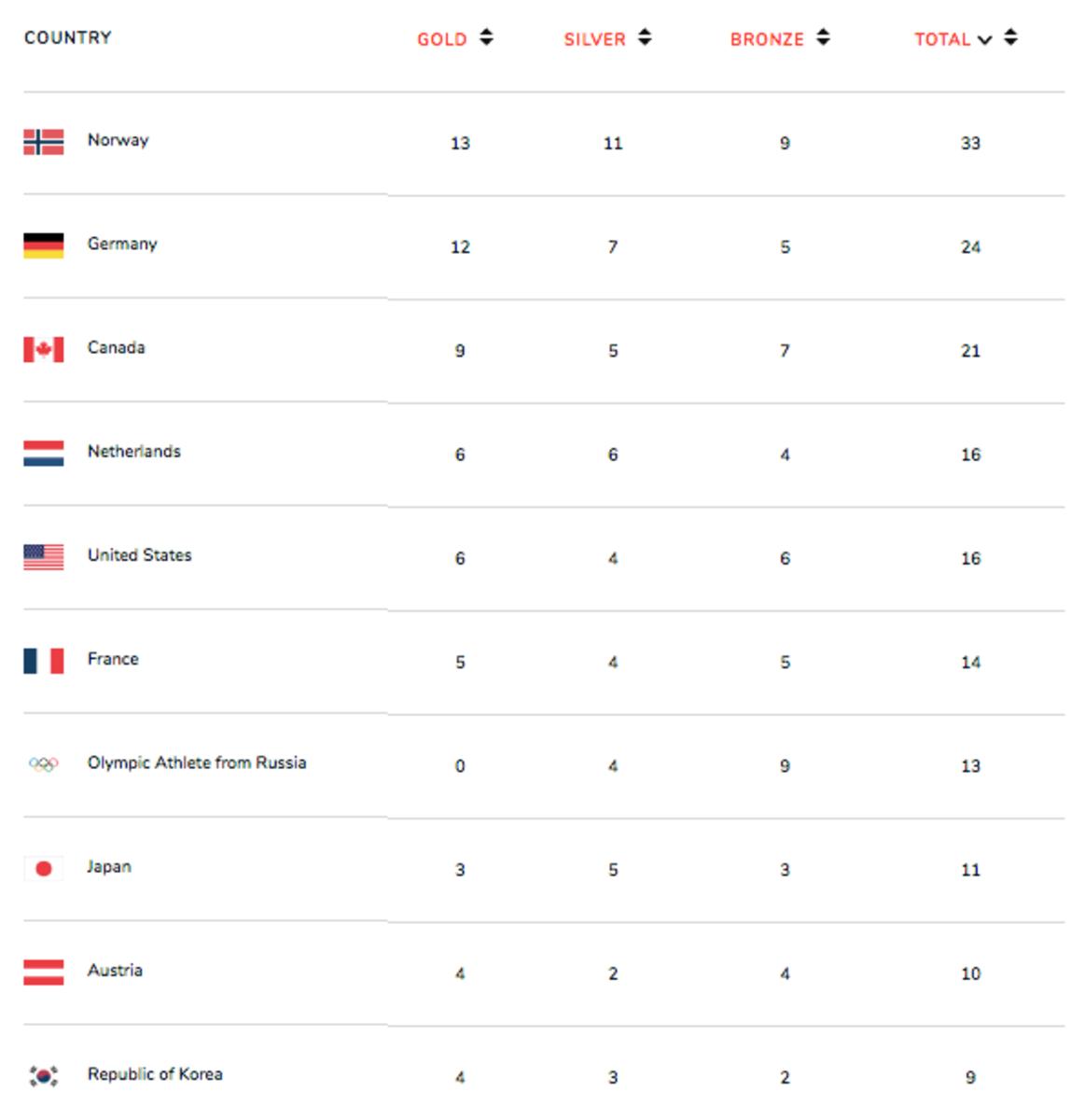The image size is (1085, 1120).
Task: Expand the chevron next to TOTAL
Action: coord(985,40)
